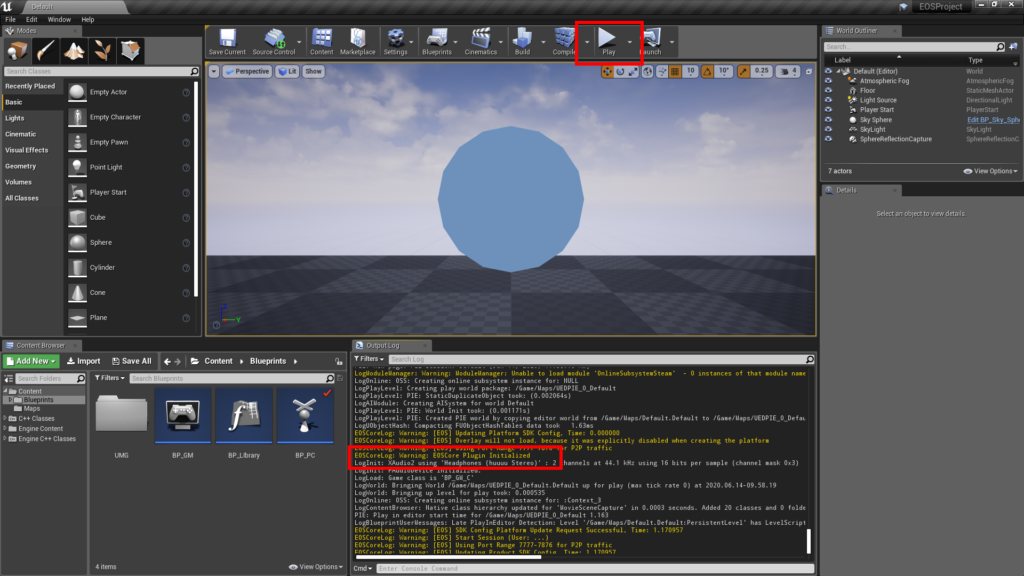This screenshot has height=576, width=1024.
Task: Click the Search Classes input field
Action: point(101,71)
